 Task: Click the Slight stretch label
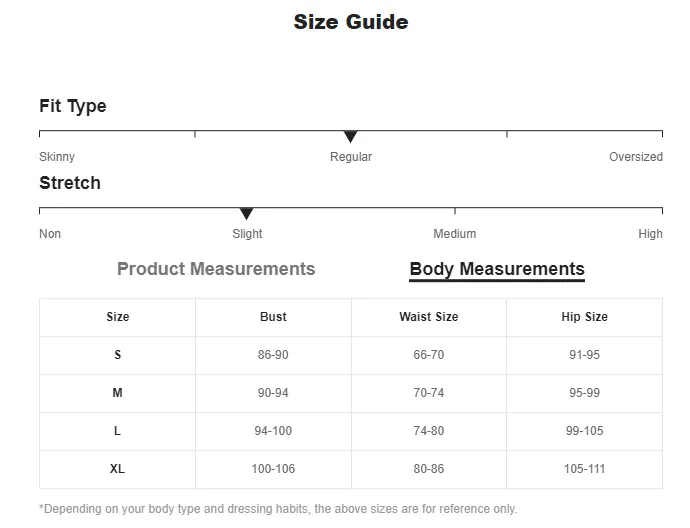point(247,234)
